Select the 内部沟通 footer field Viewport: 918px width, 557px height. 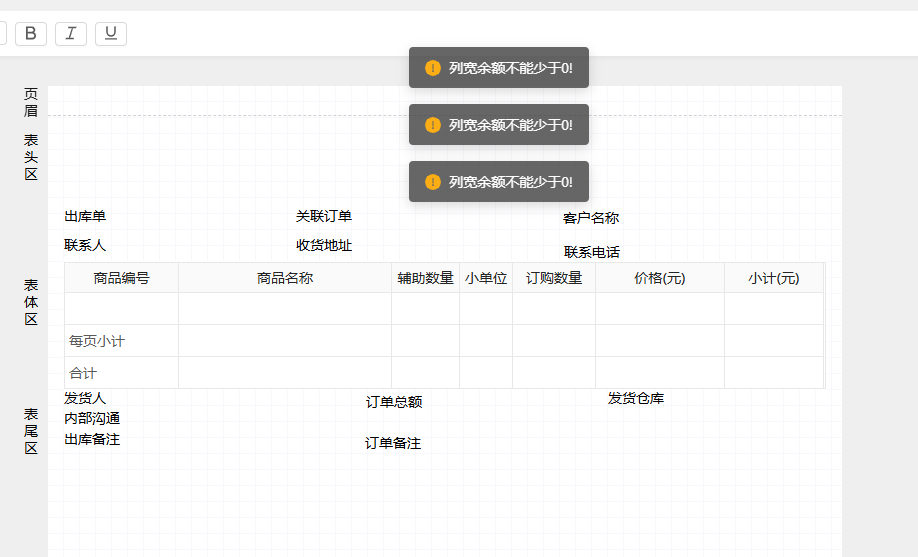click(92, 418)
